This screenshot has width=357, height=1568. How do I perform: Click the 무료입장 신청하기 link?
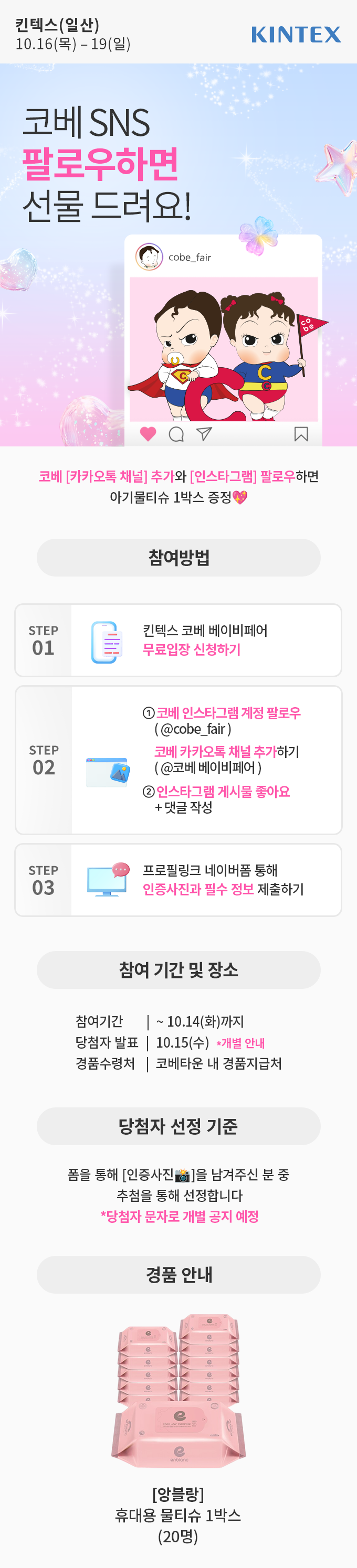pyautogui.click(x=191, y=649)
